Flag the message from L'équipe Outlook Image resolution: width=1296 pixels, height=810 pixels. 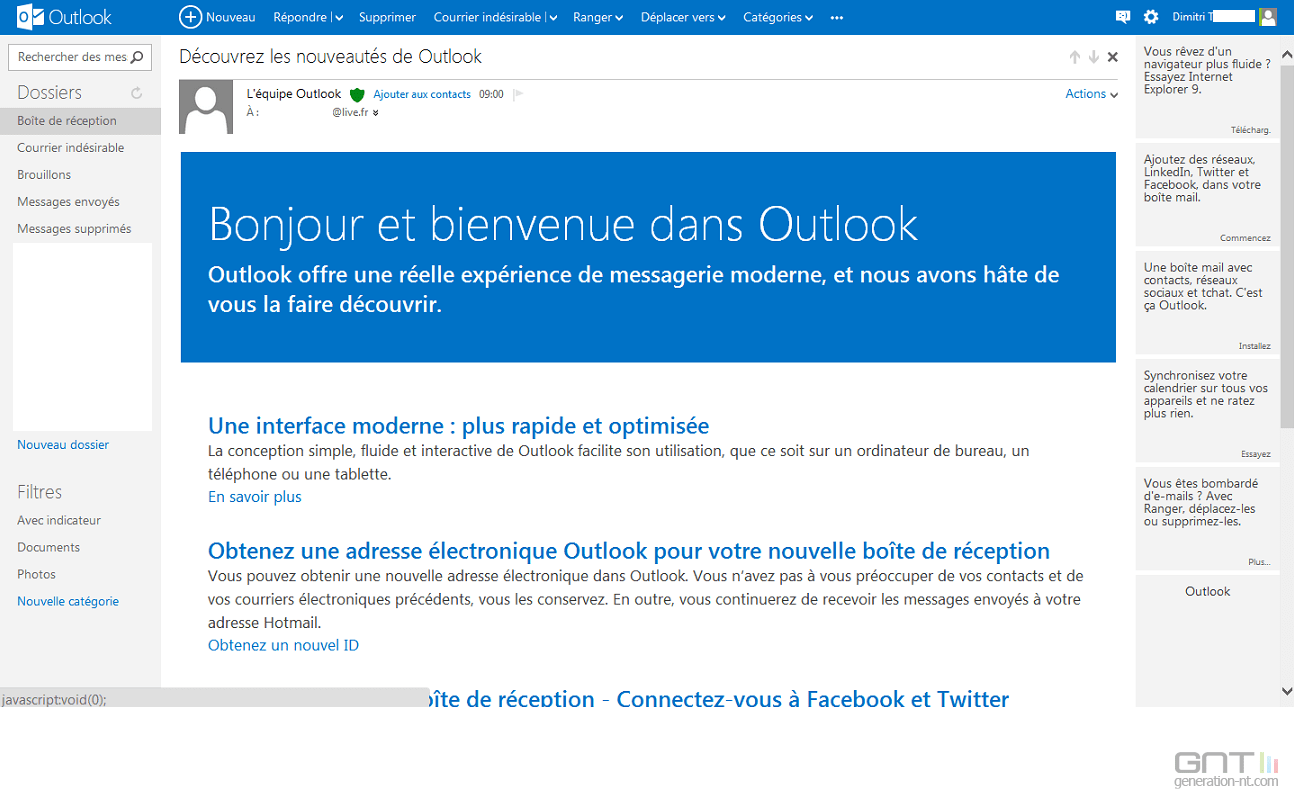(516, 93)
